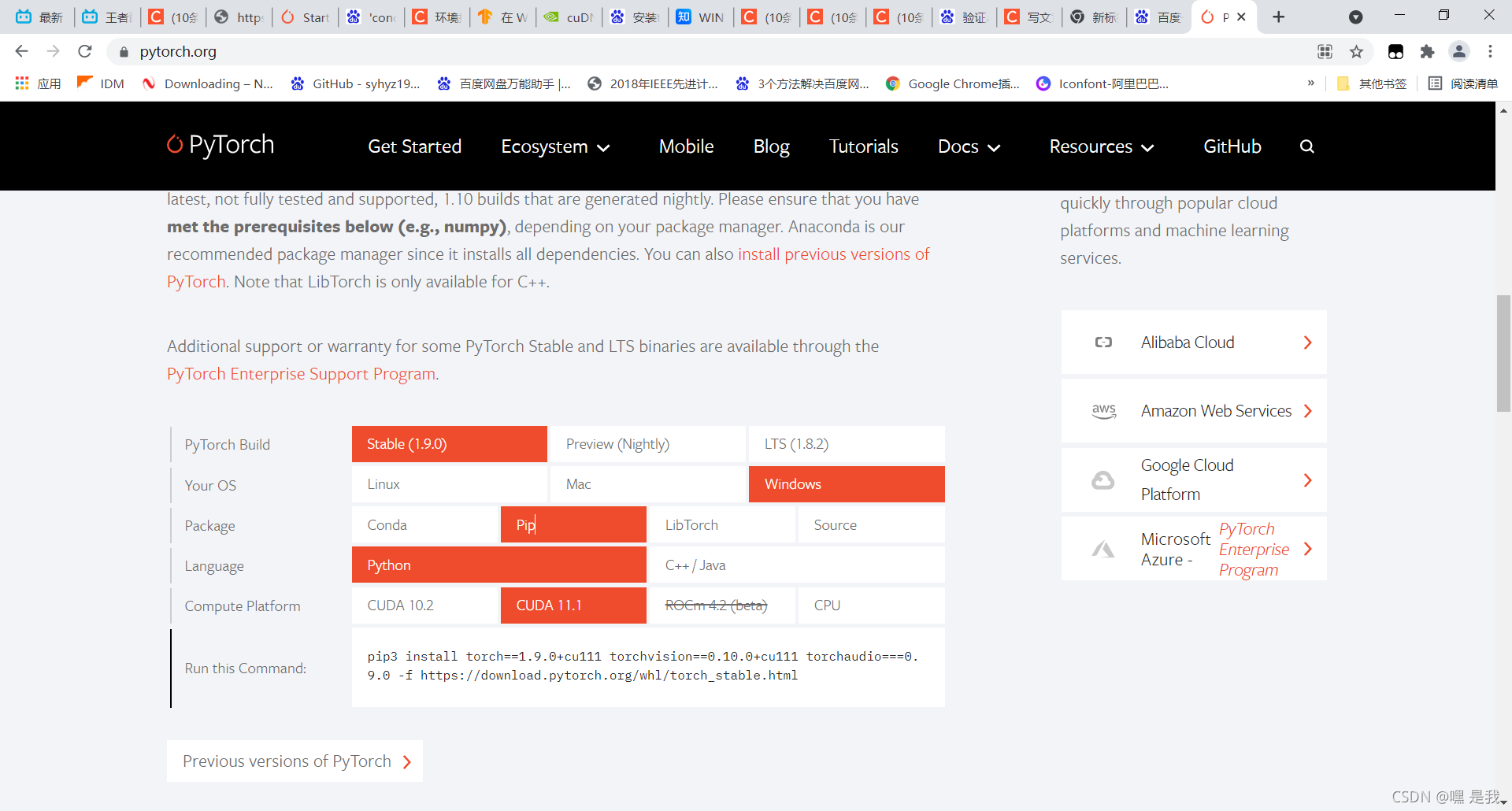
Task: Open PyTorch Enterprise Support Program link
Action: 302,374
